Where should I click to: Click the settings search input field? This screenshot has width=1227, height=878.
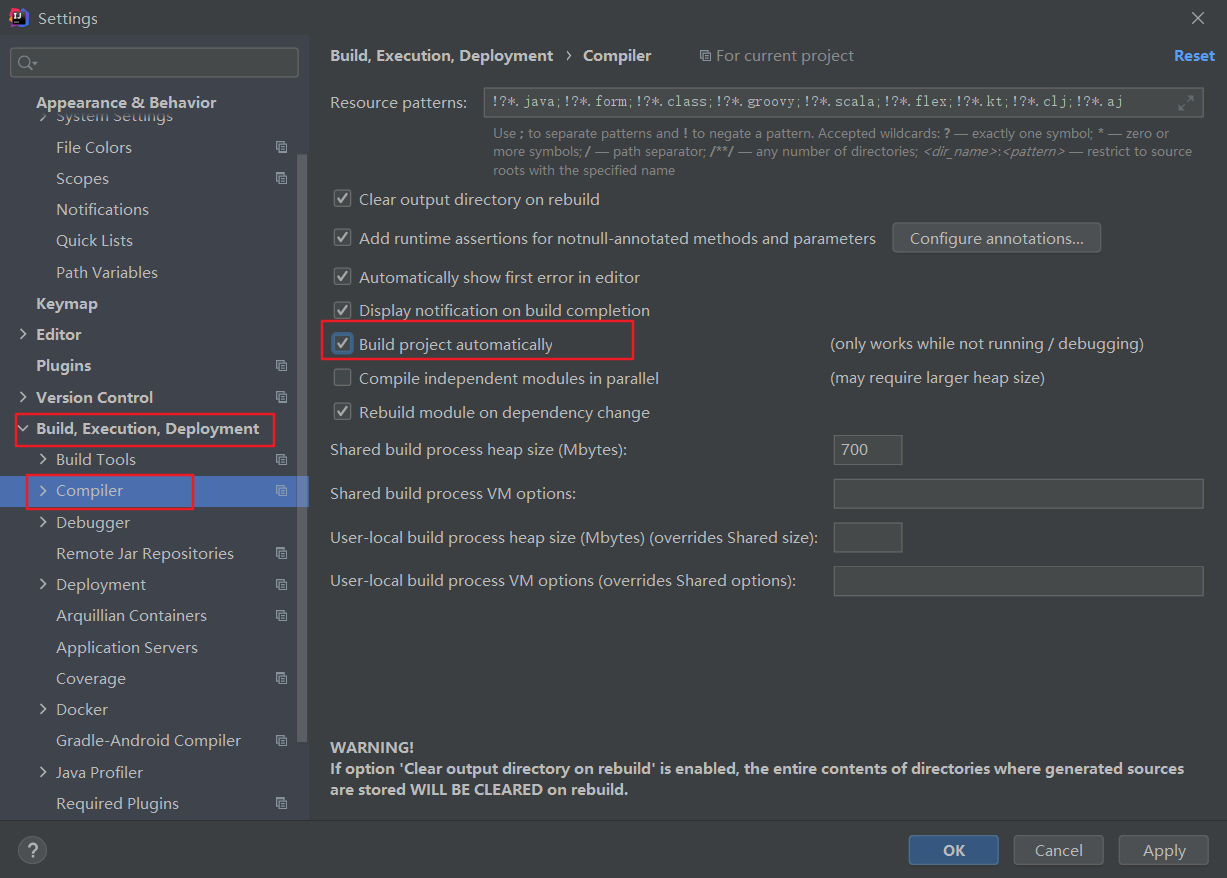coord(154,62)
